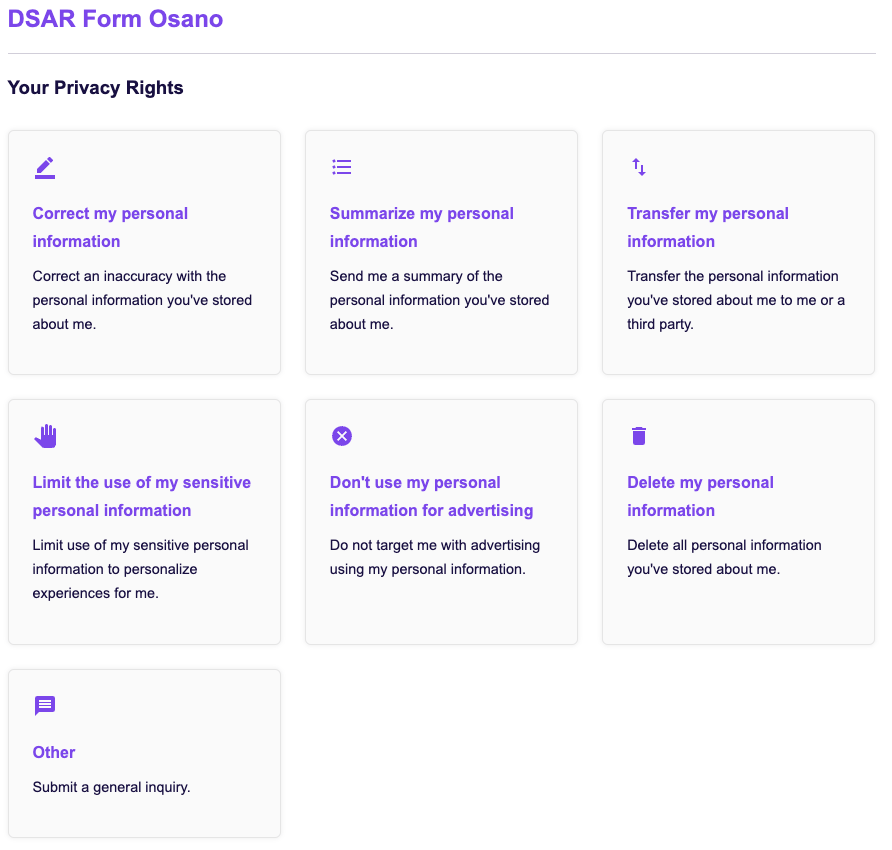Click "Correct an inaccuracy" card description
Screen dimensions: 892x850
point(142,300)
